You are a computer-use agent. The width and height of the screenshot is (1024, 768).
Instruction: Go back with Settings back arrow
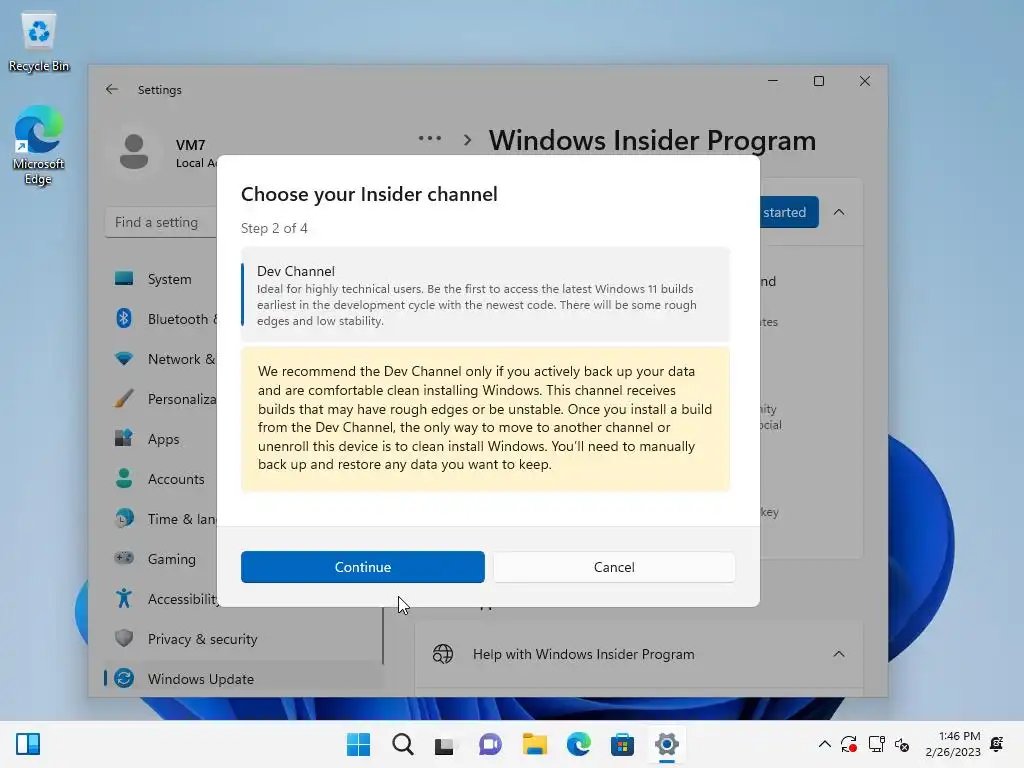click(x=112, y=89)
